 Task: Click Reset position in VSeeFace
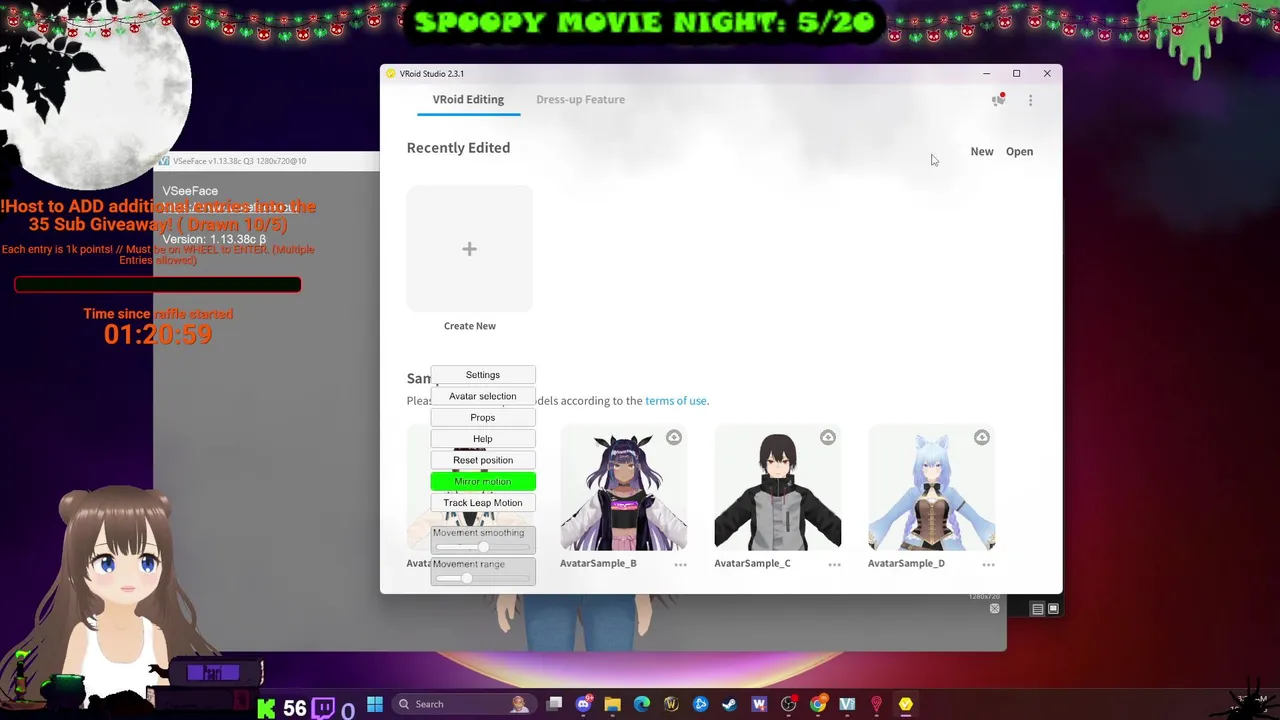pyautogui.click(x=483, y=460)
